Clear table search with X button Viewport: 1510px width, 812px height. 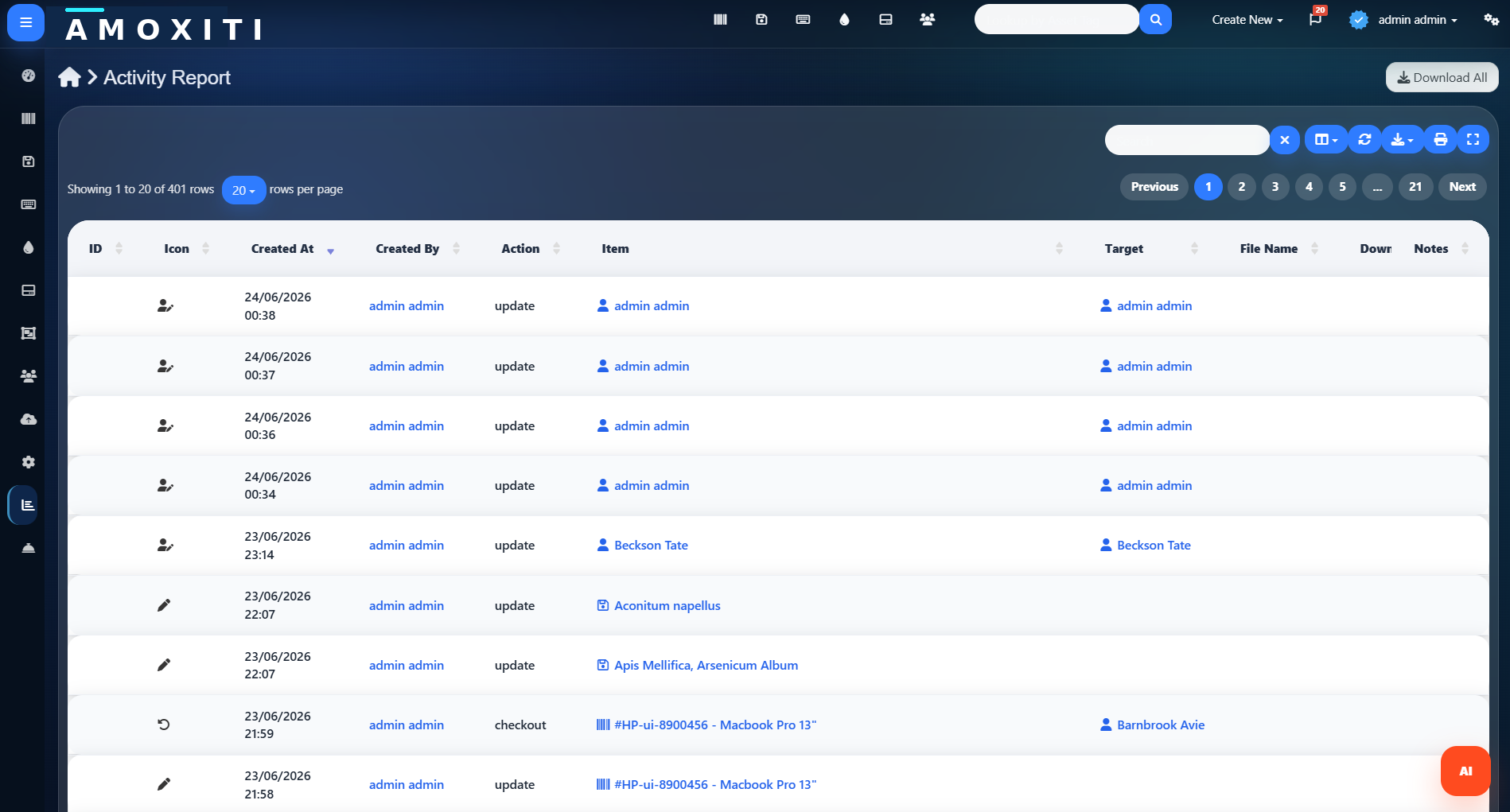[1285, 140]
